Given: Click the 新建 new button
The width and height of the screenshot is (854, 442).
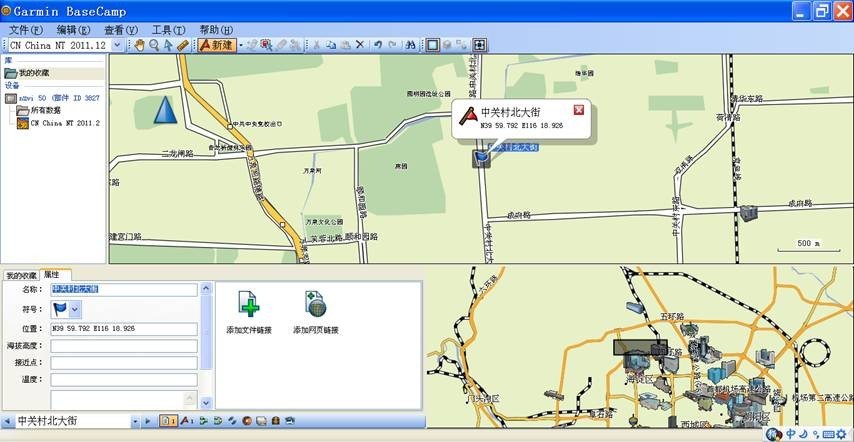Looking at the screenshot, I should [217, 45].
